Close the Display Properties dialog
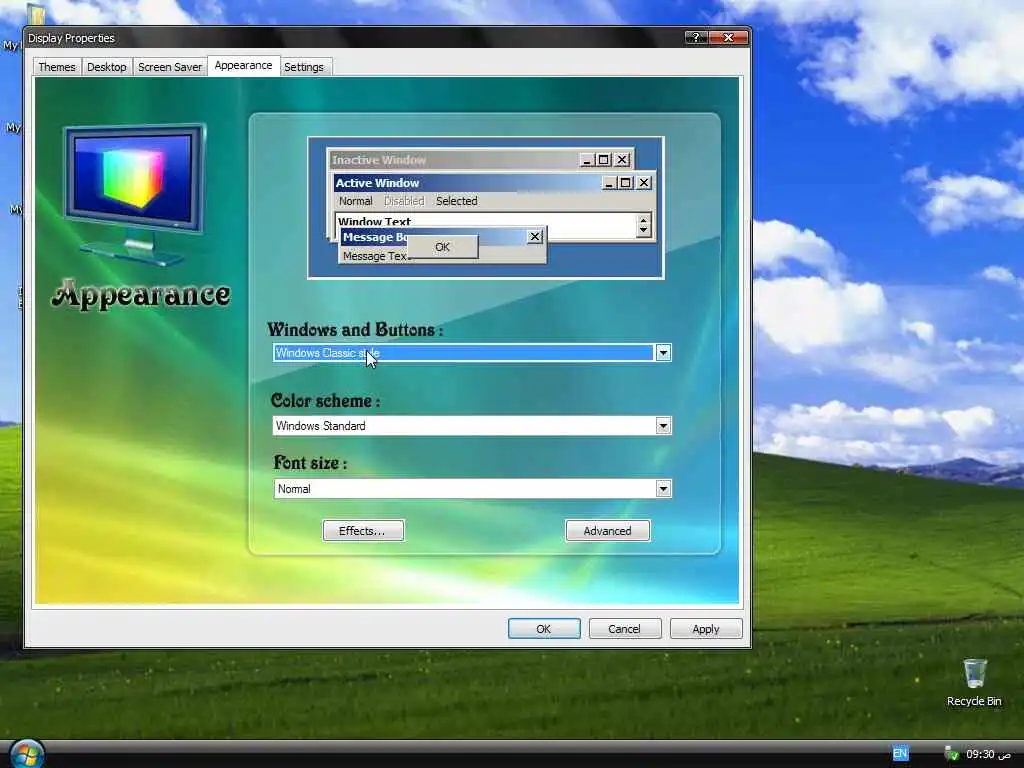 729,38
